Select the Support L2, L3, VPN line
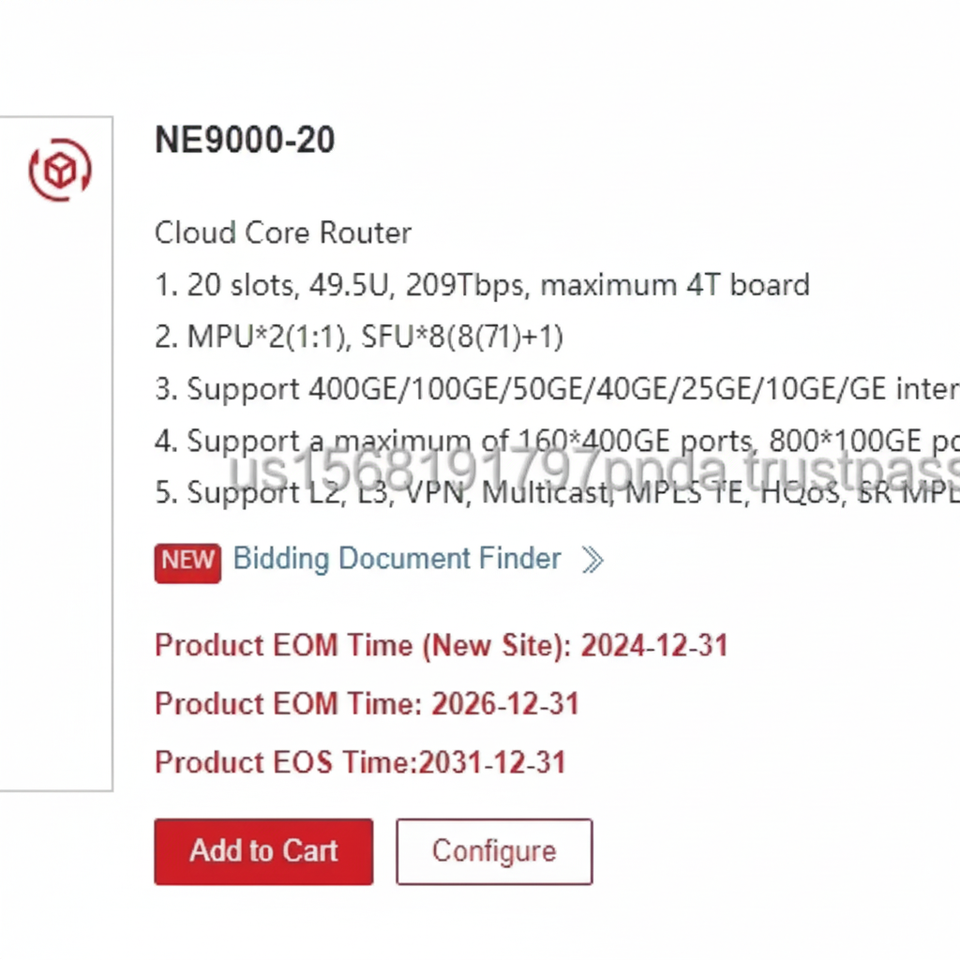This screenshot has height=960, width=960. 555,493
